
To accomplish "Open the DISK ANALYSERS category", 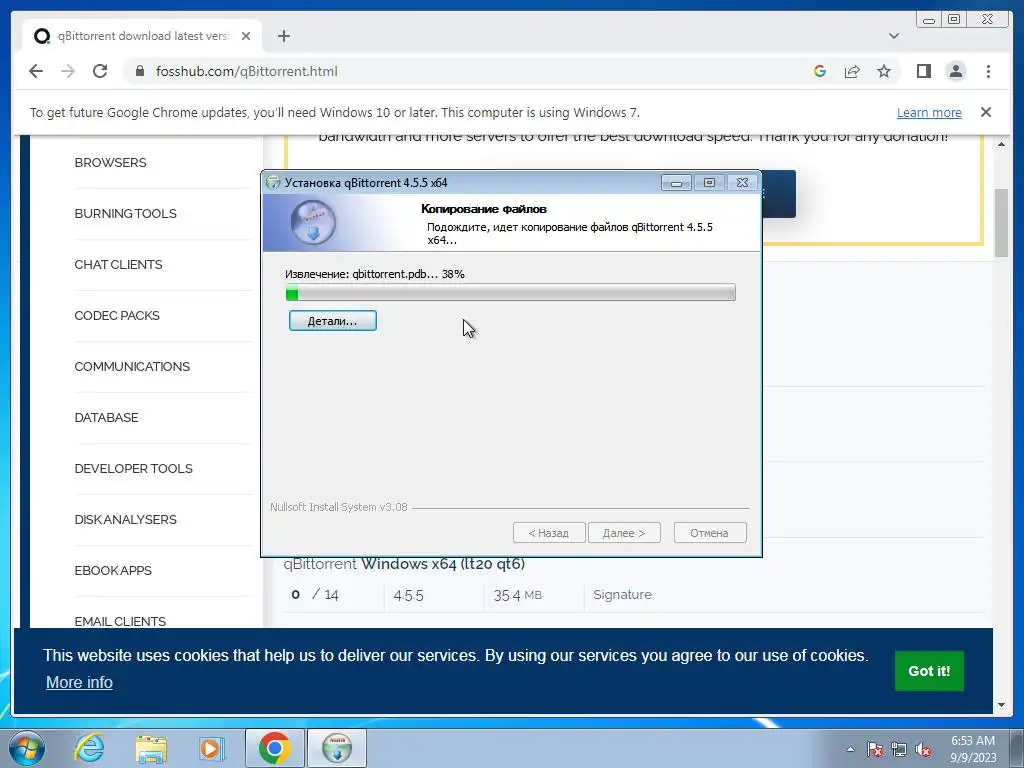I will pos(125,519).
